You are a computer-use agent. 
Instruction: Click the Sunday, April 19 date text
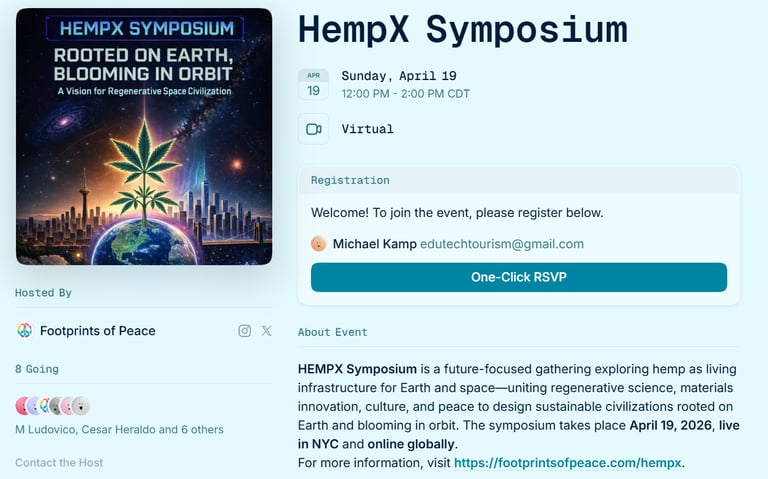coord(397,76)
